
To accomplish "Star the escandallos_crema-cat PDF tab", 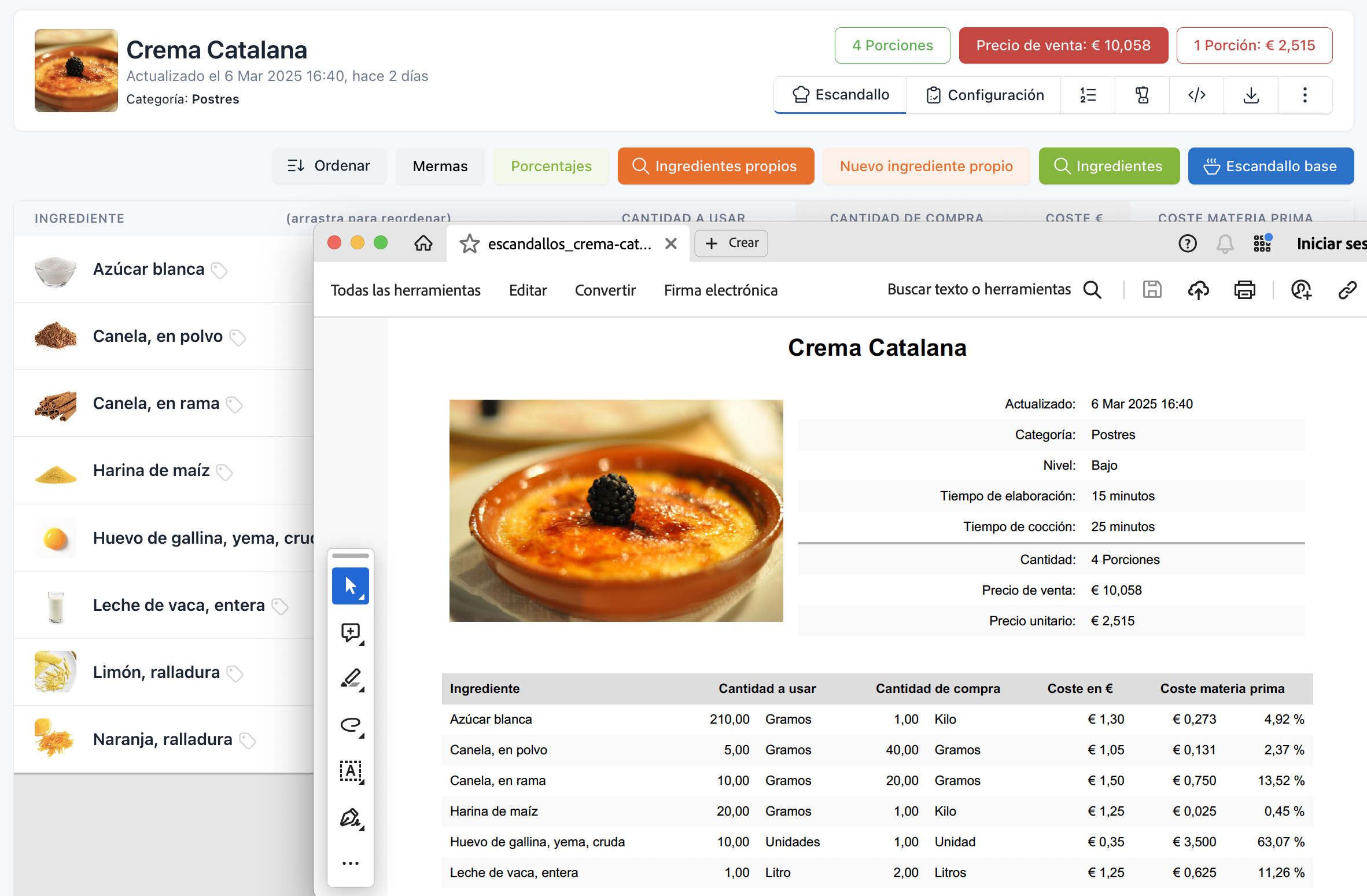I will (469, 244).
